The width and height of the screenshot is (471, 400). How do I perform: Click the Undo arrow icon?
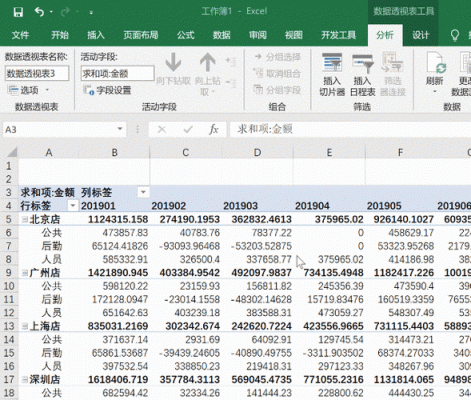[39, 12]
